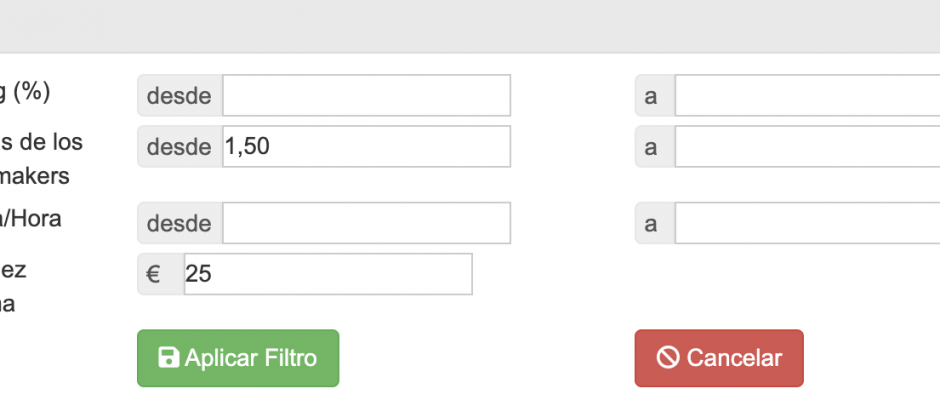Focus the 'a' field in the (%) row
The image size is (940, 400).
(808, 95)
